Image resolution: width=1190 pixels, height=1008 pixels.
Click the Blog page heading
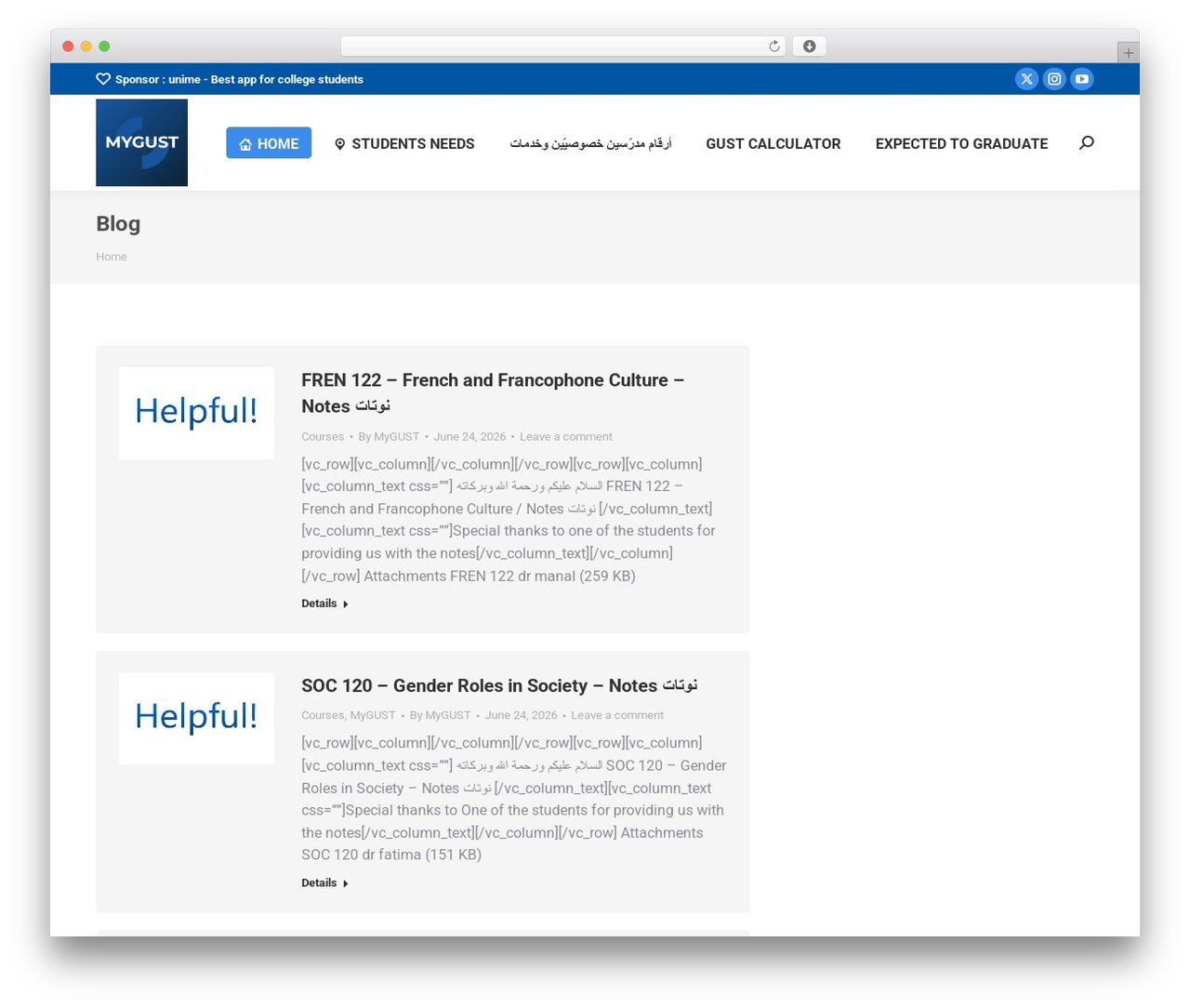[x=118, y=224]
